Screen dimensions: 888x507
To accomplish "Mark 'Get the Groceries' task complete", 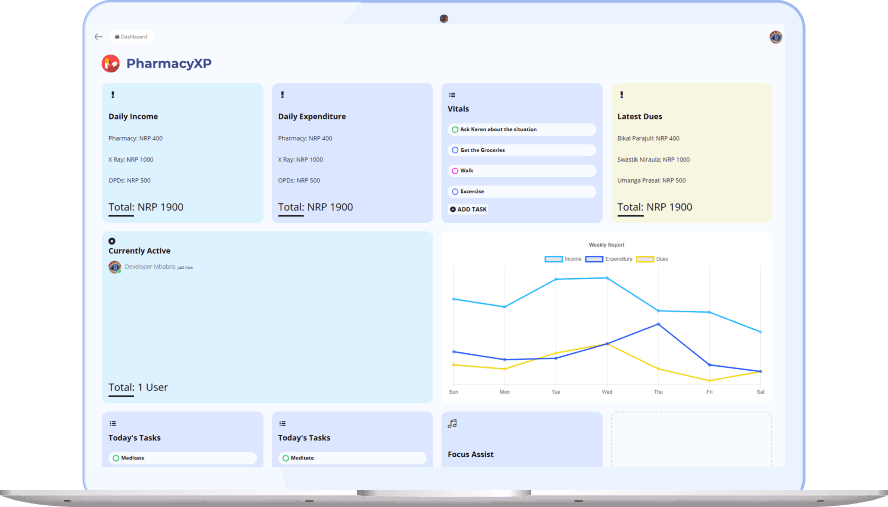I will (x=455, y=150).
